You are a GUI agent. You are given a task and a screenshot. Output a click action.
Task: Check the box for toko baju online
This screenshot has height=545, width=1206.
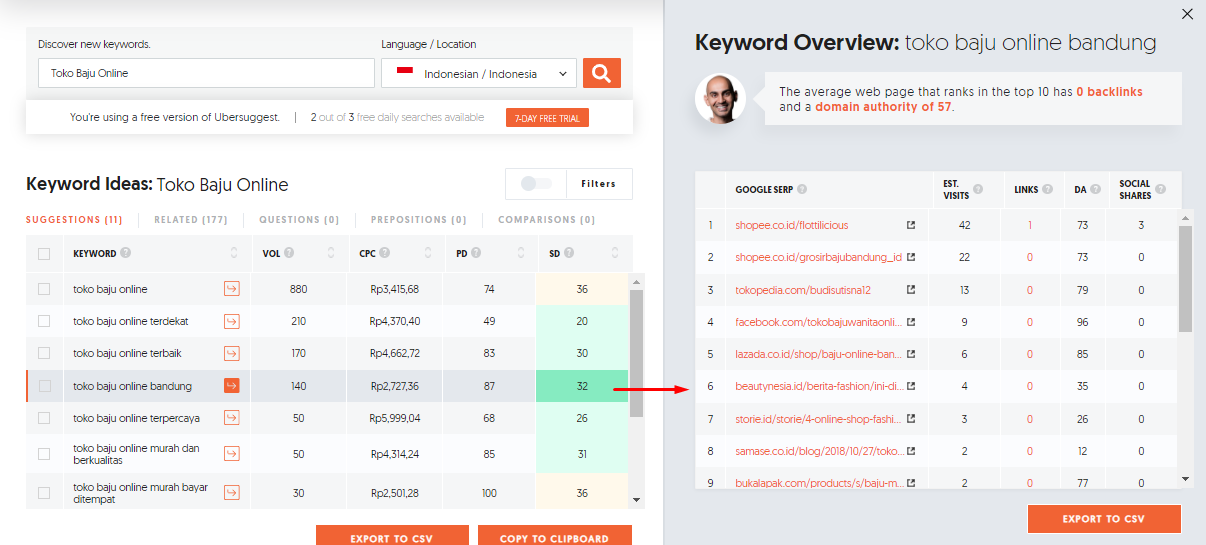pyautogui.click(x=44, y=289)
